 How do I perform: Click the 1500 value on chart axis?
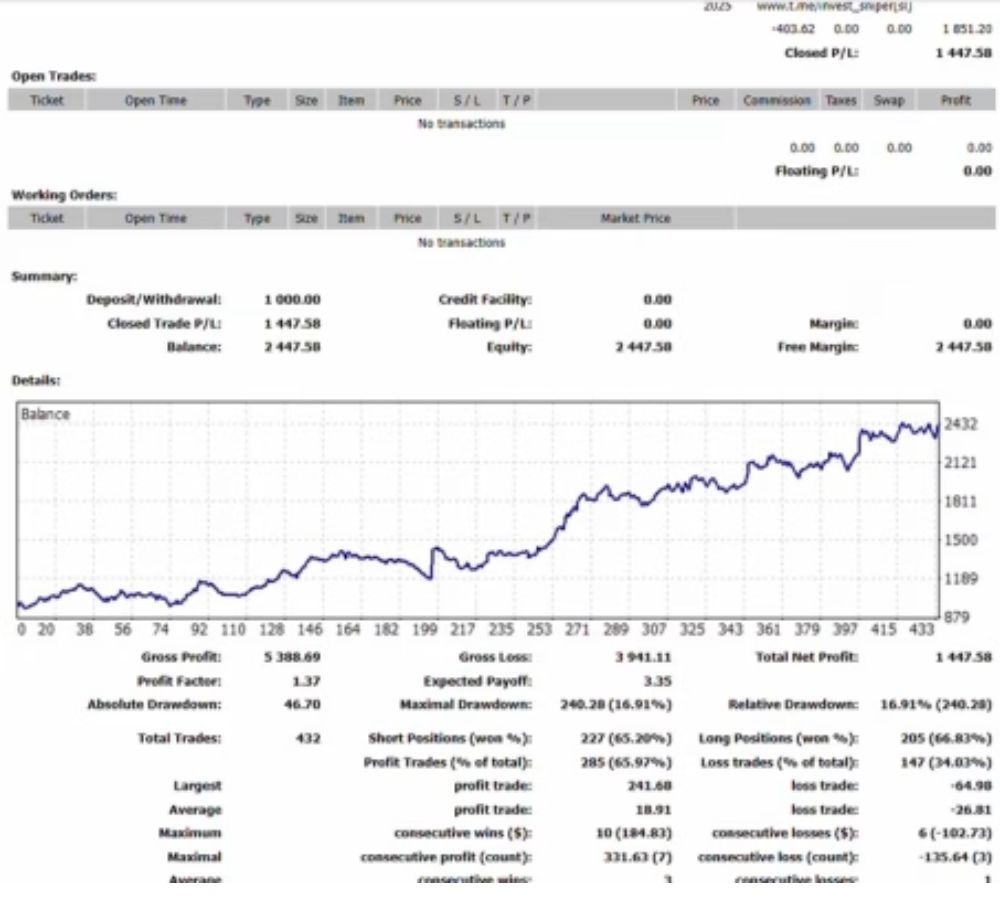point(960,540)
